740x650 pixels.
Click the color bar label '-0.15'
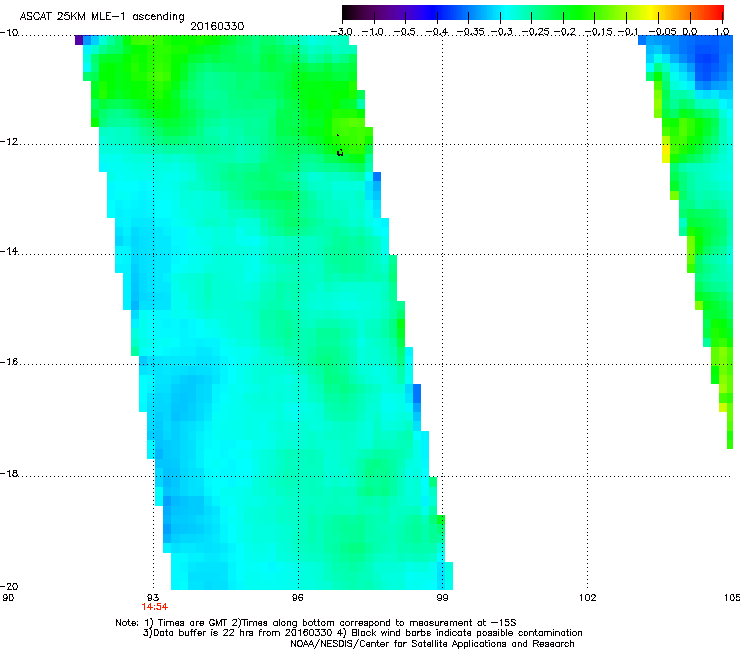[598, 32]
